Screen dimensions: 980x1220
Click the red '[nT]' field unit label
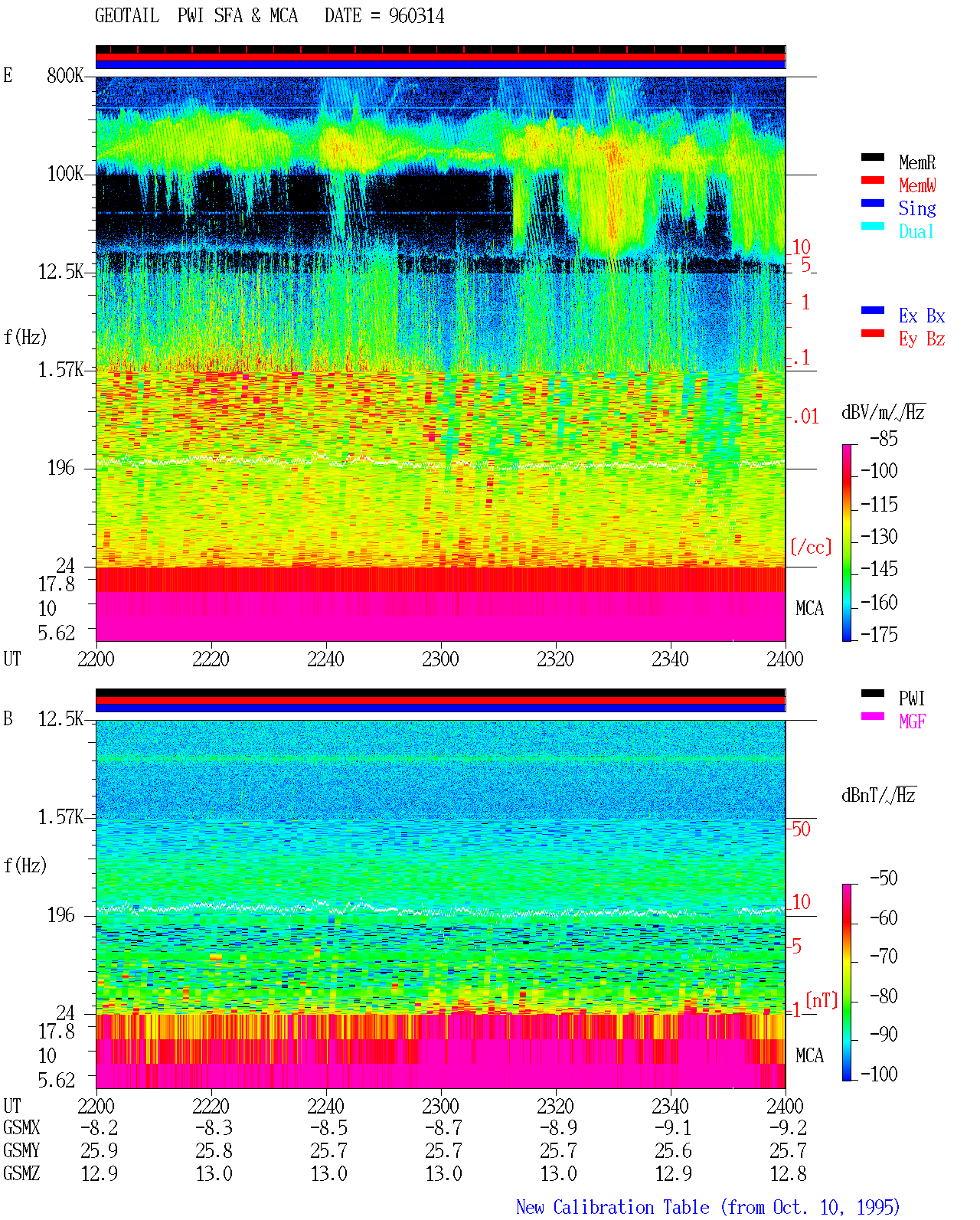tap(822, 1000)
